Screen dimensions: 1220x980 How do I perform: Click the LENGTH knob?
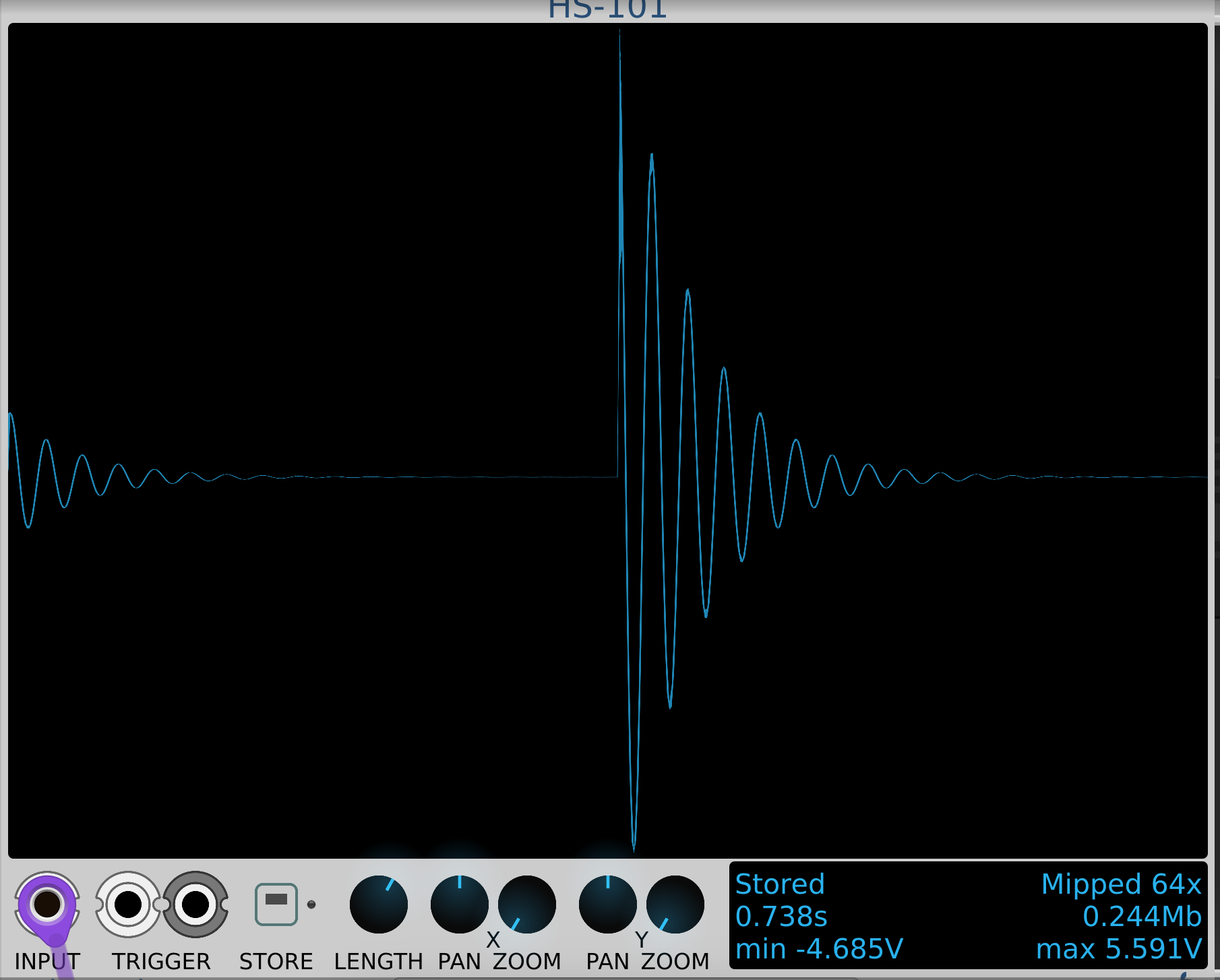coord(379,904)
